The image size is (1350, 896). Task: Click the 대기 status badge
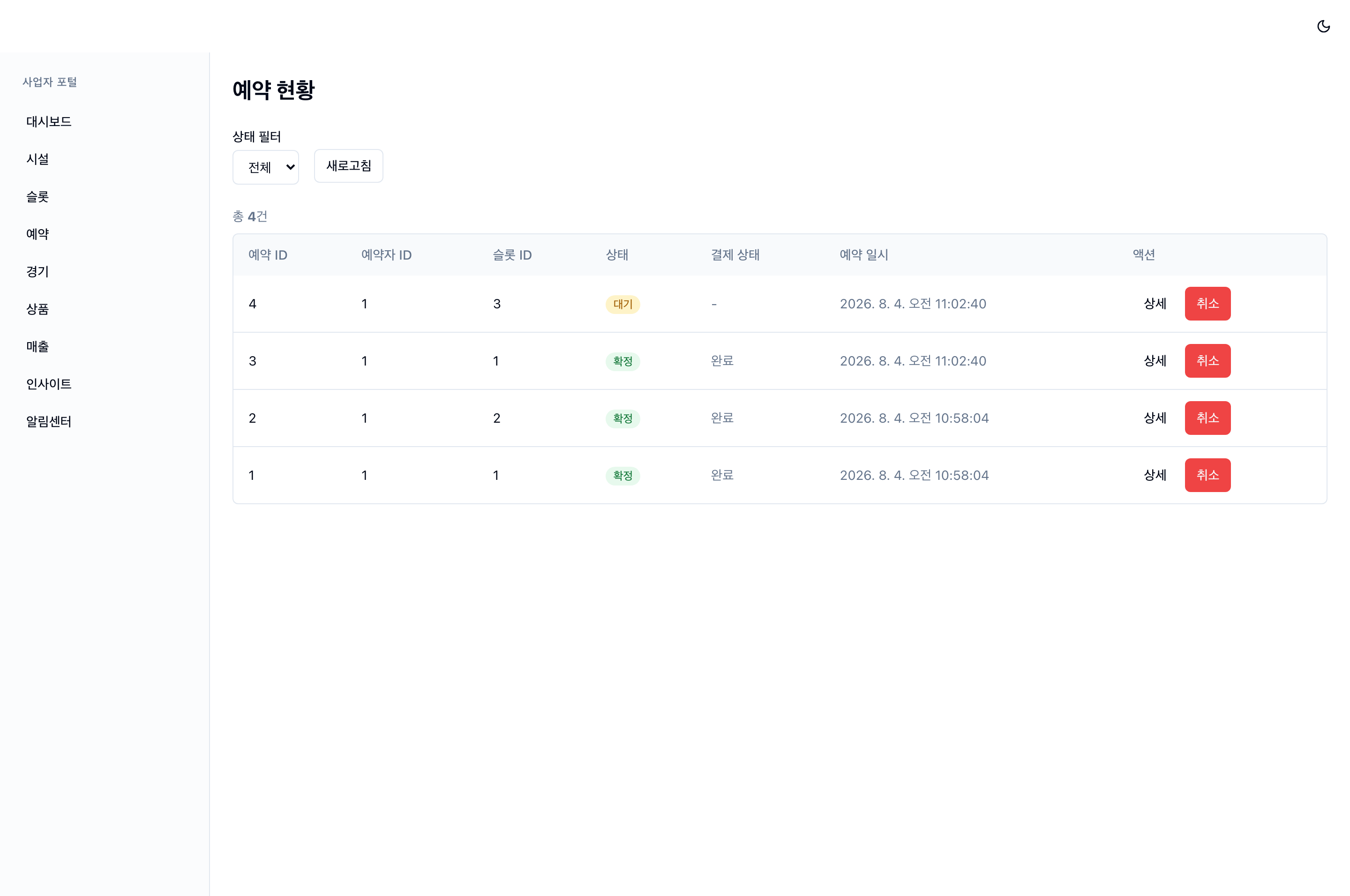(x=623, y=304)
